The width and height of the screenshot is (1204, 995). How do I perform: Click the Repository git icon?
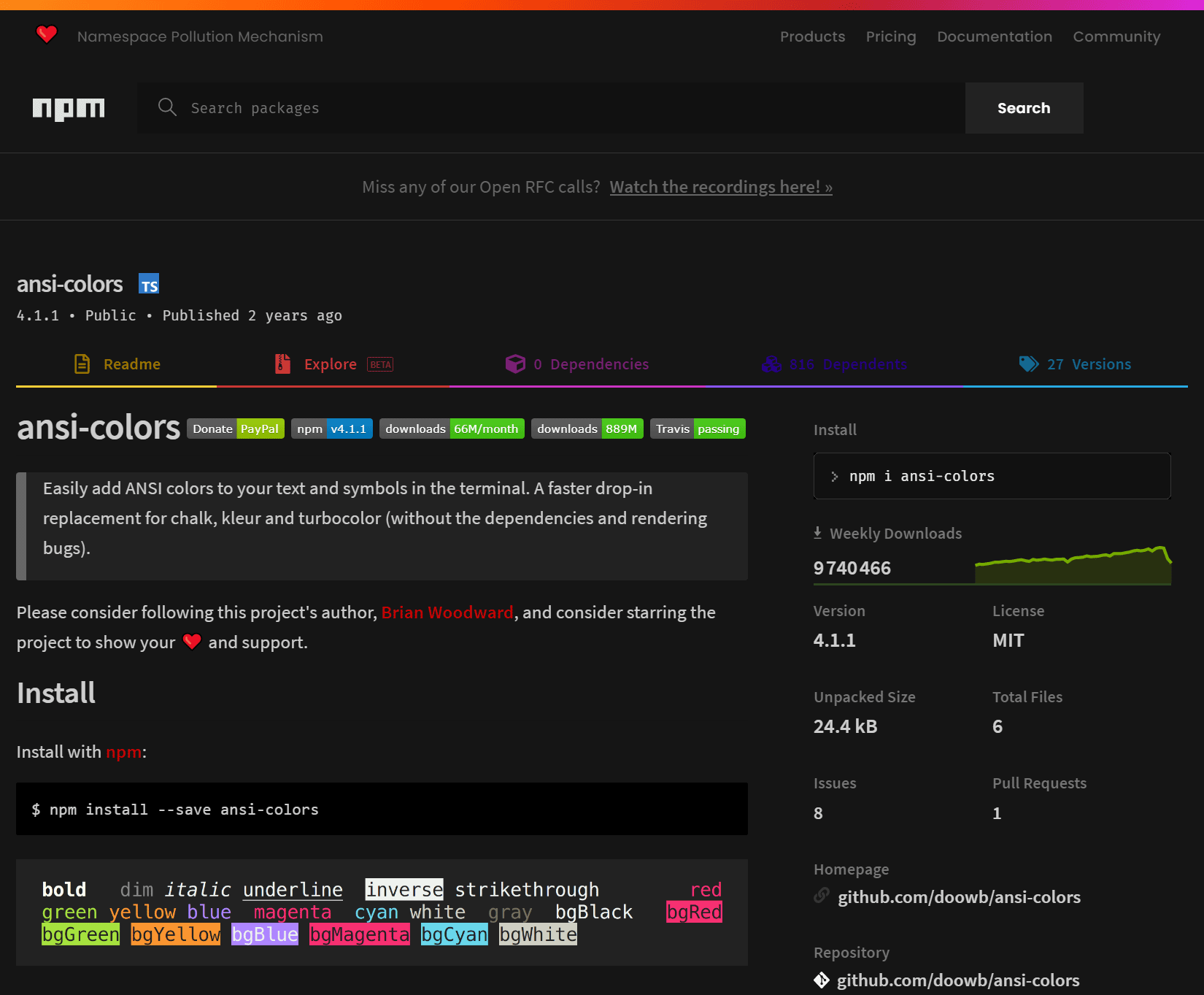point(822,980)
